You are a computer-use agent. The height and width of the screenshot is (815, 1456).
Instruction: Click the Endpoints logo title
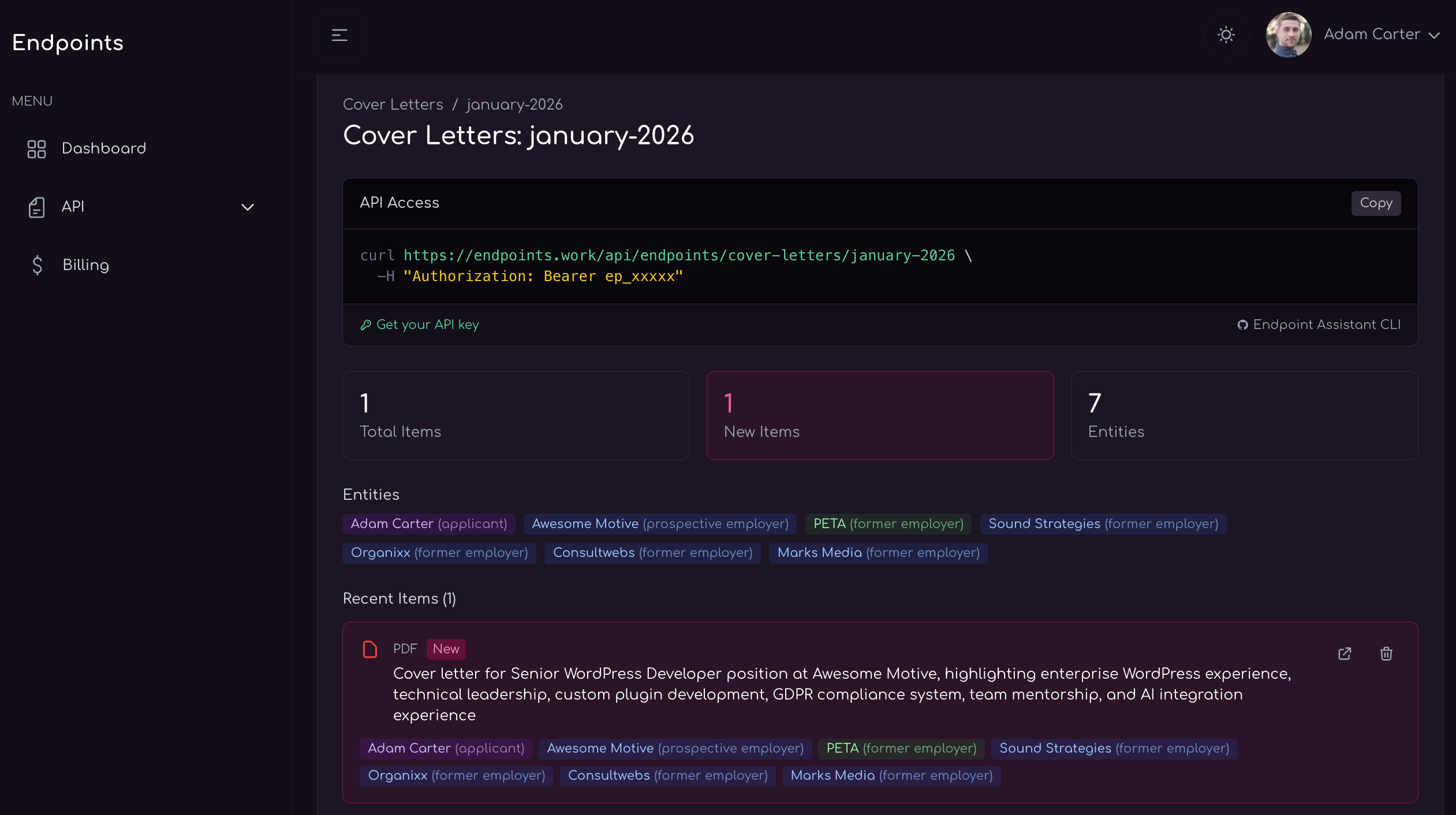[x=68, y=43]
